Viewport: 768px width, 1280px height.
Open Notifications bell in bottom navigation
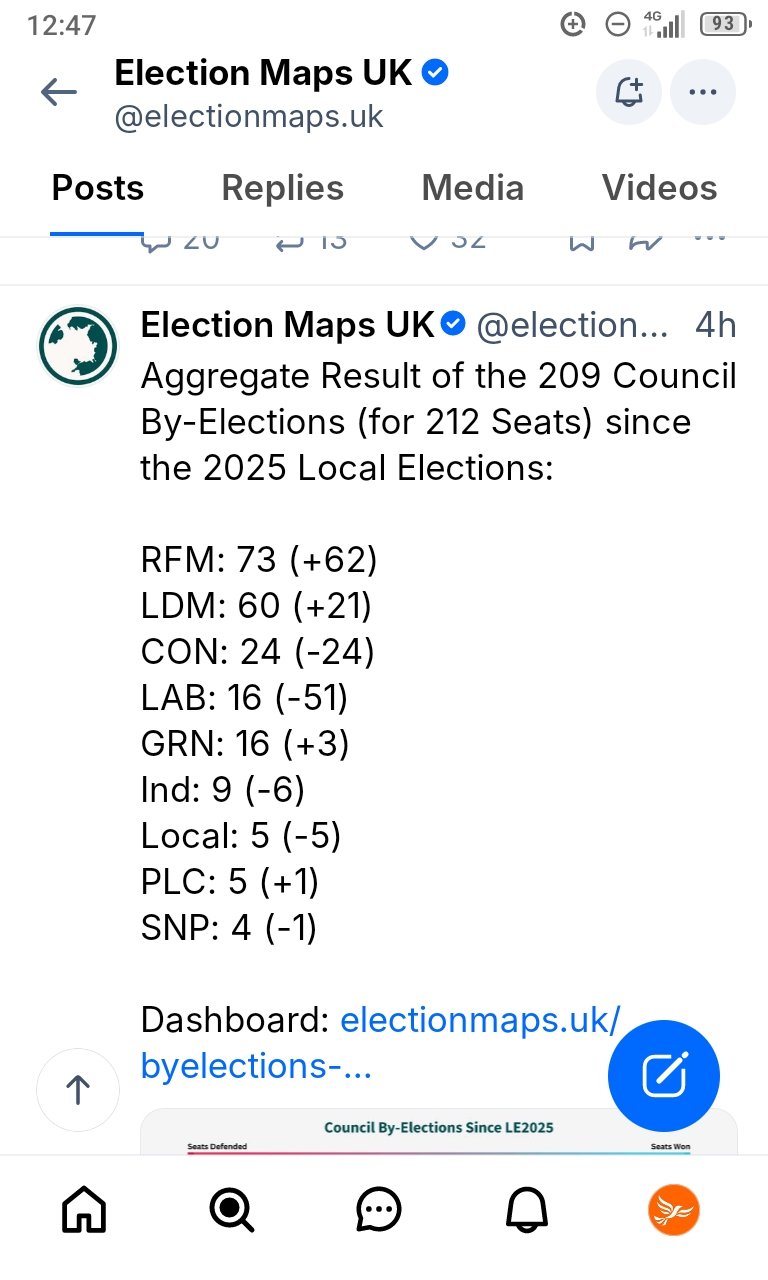526,1212
